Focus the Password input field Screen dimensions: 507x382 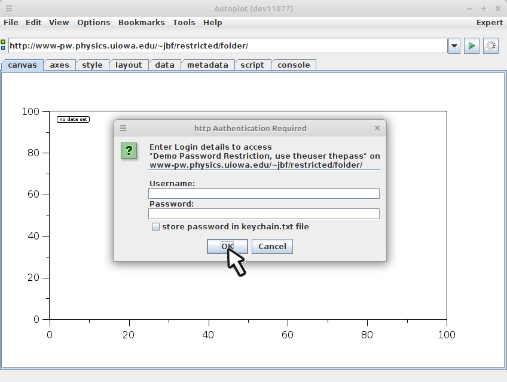[264, 214]
